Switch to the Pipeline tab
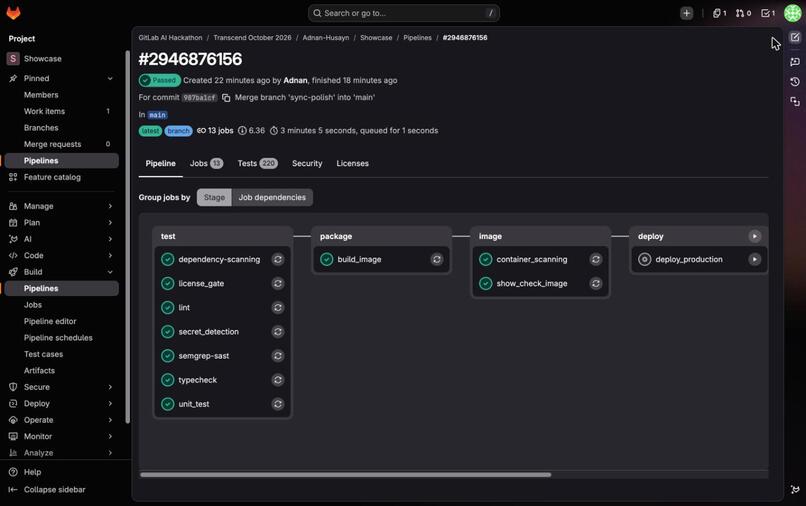Screen dimensions: 806x506 160,164
